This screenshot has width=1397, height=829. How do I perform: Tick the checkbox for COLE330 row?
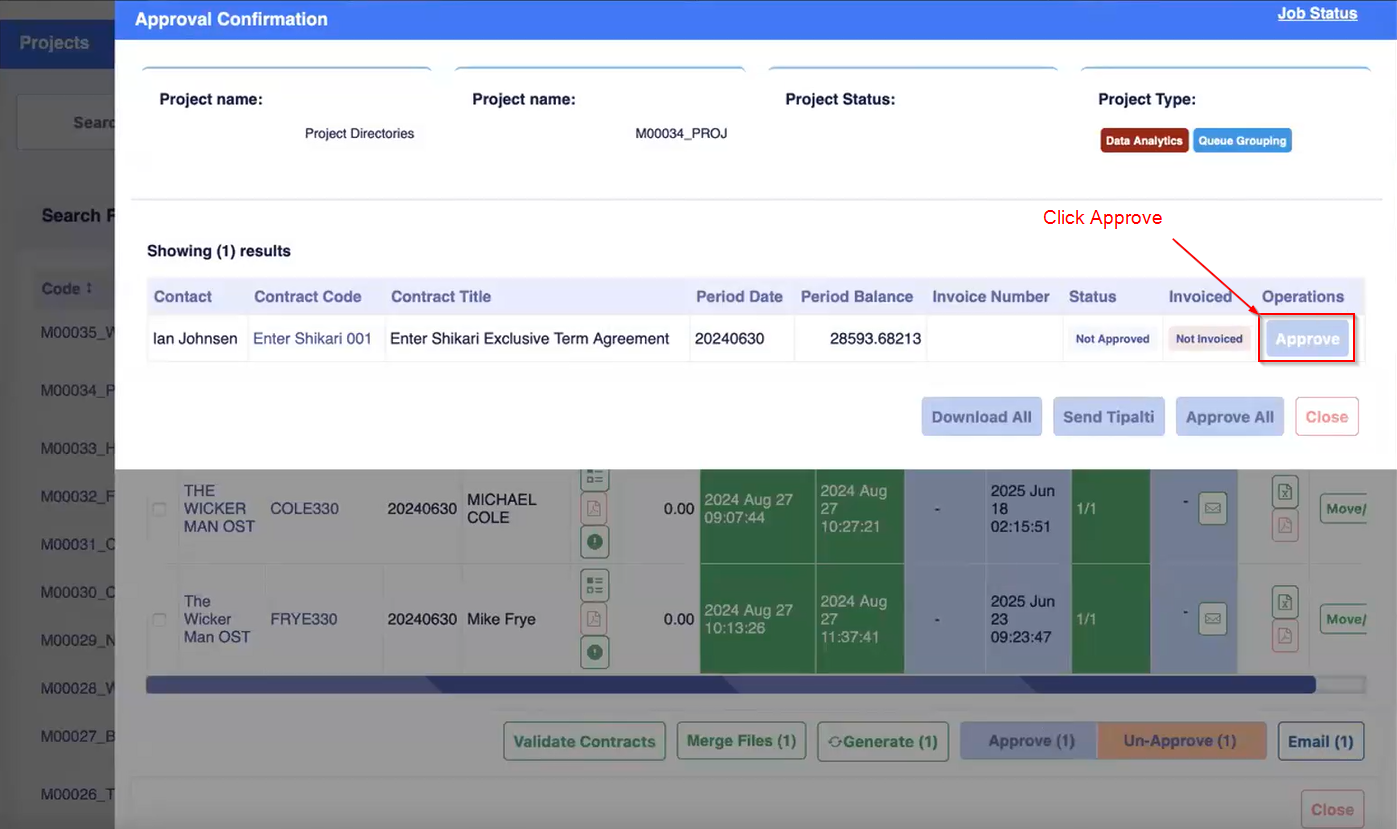pyautogui.click(x=159, y=509)
